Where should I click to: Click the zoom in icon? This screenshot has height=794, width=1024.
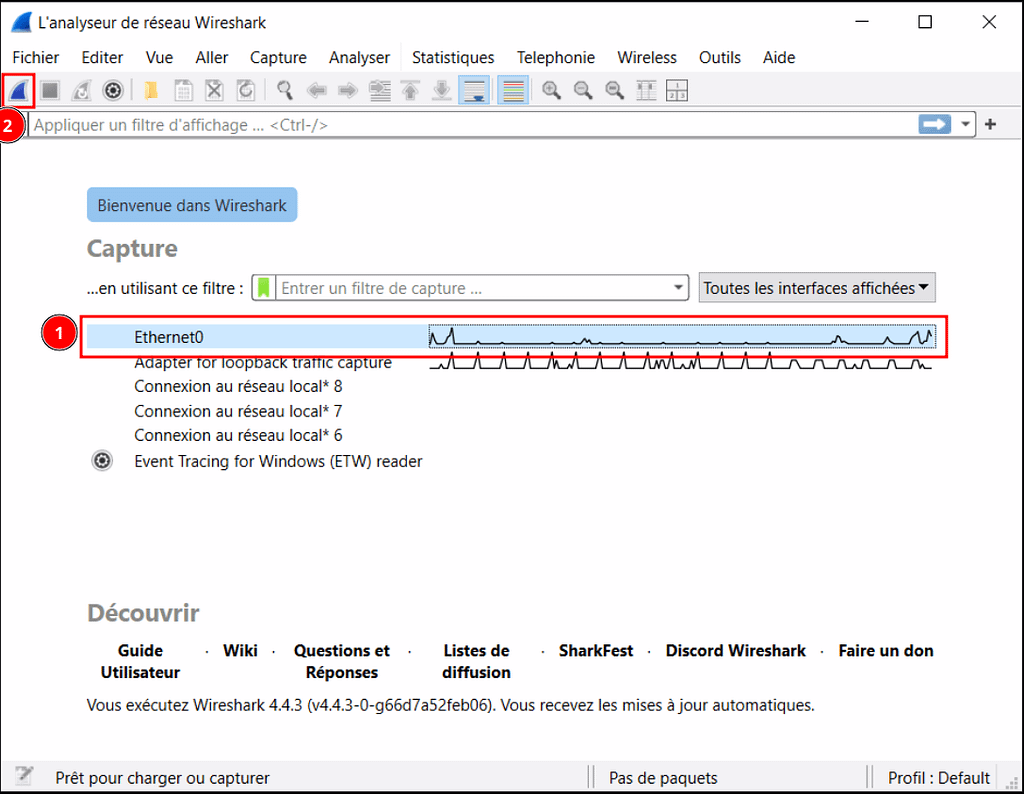[x=550, y=90]
